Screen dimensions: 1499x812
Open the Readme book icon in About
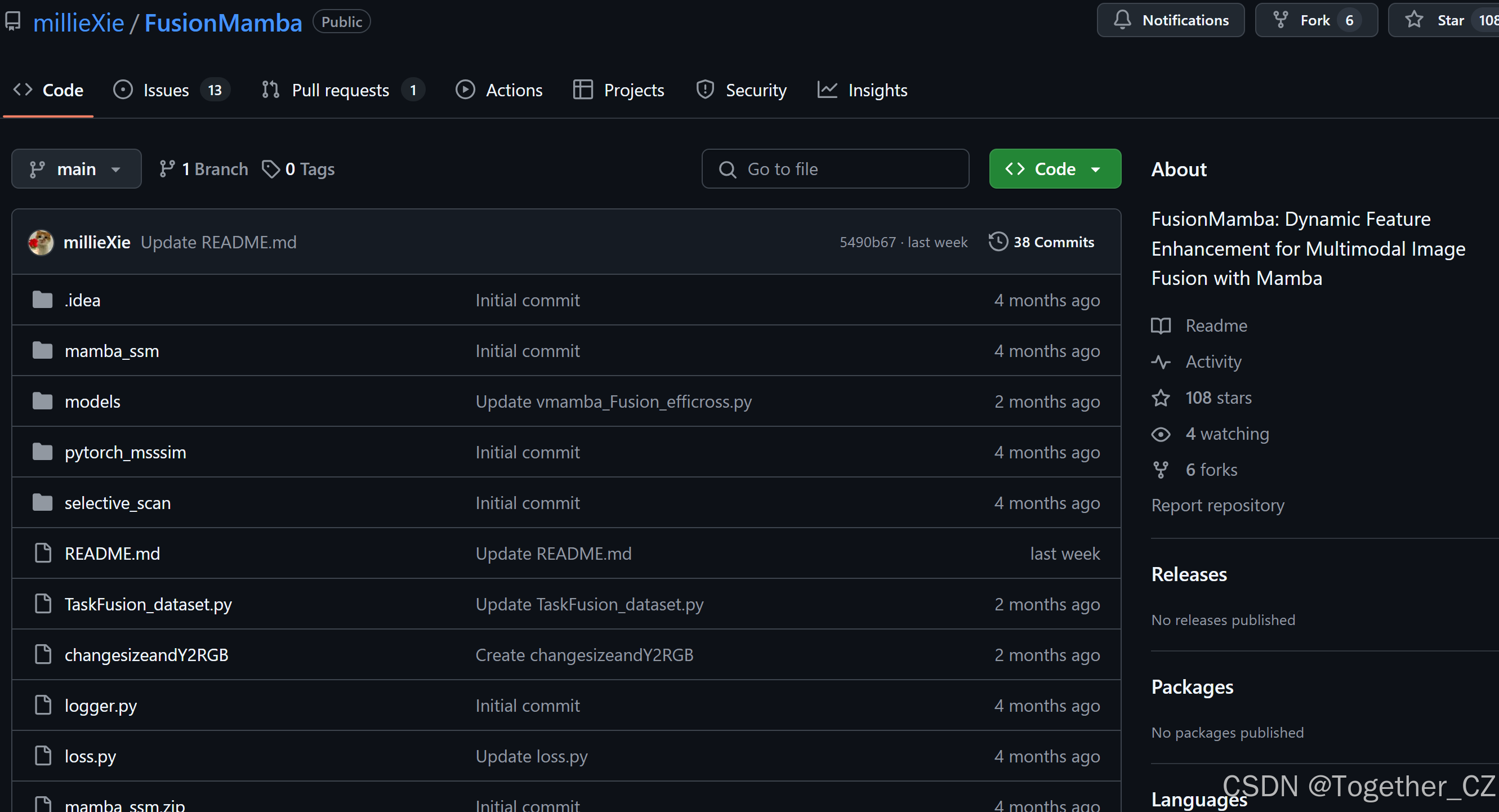point(1161,325)
